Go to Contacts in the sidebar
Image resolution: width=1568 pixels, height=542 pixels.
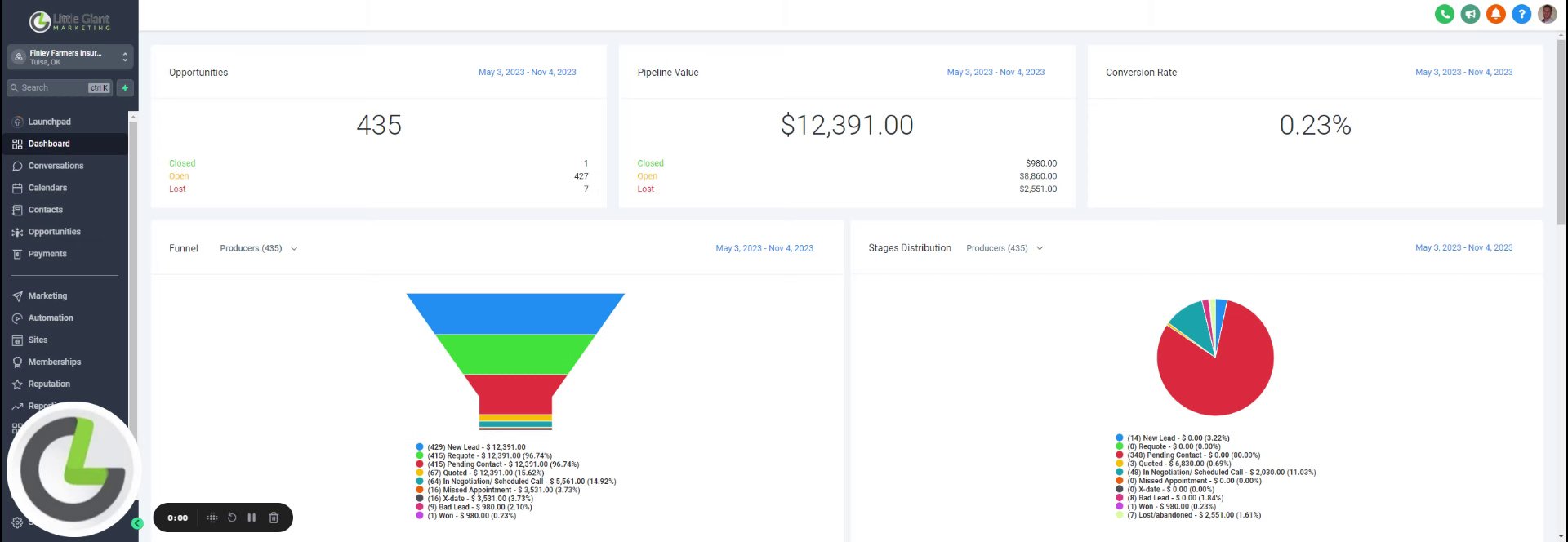(46, 210)
